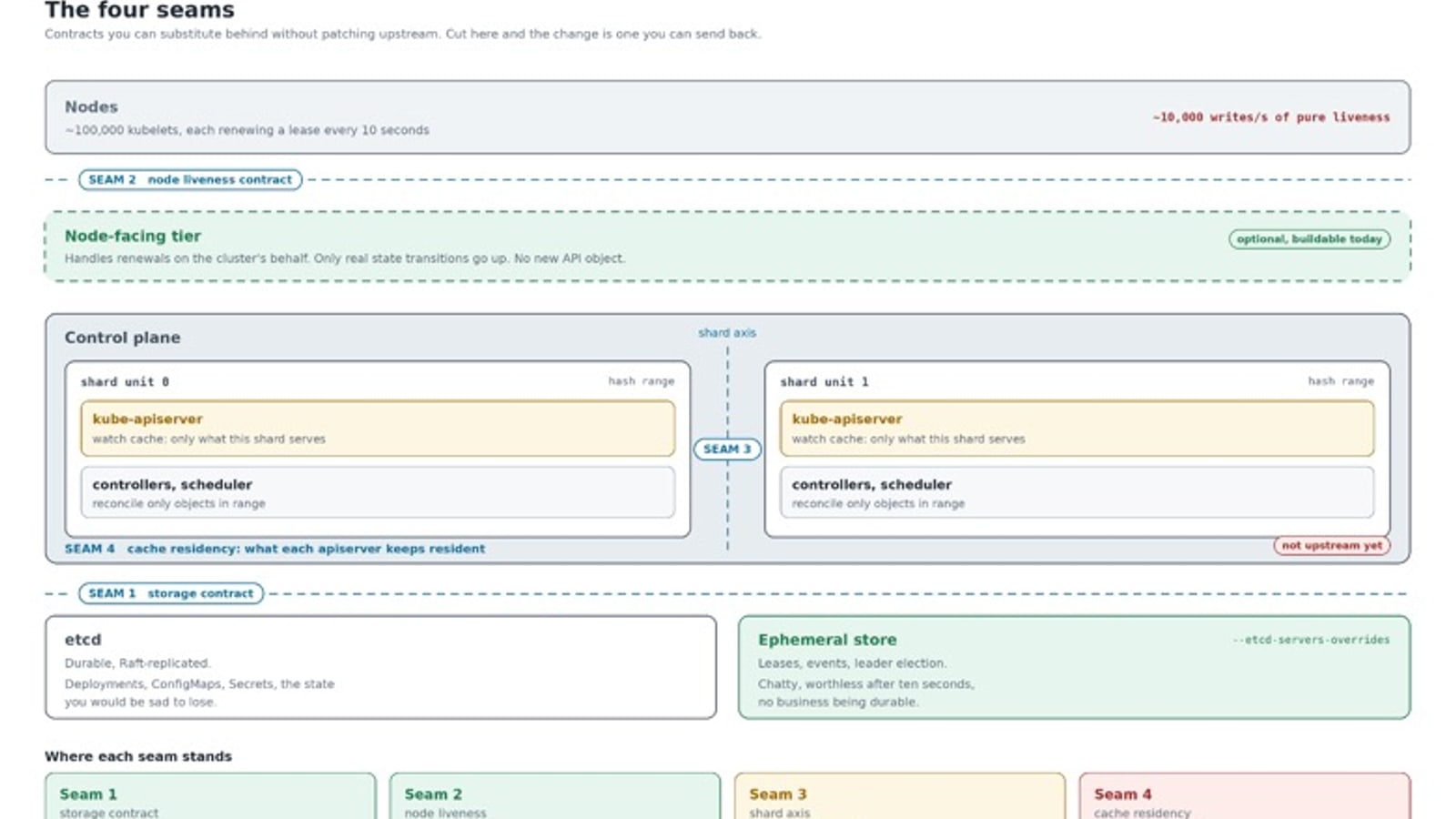The height and width of the screenshot is (819, 1456).
Task: Open the 'Seam 1' storage contract card
Action: pyautogui.click(x=210, y=796)
